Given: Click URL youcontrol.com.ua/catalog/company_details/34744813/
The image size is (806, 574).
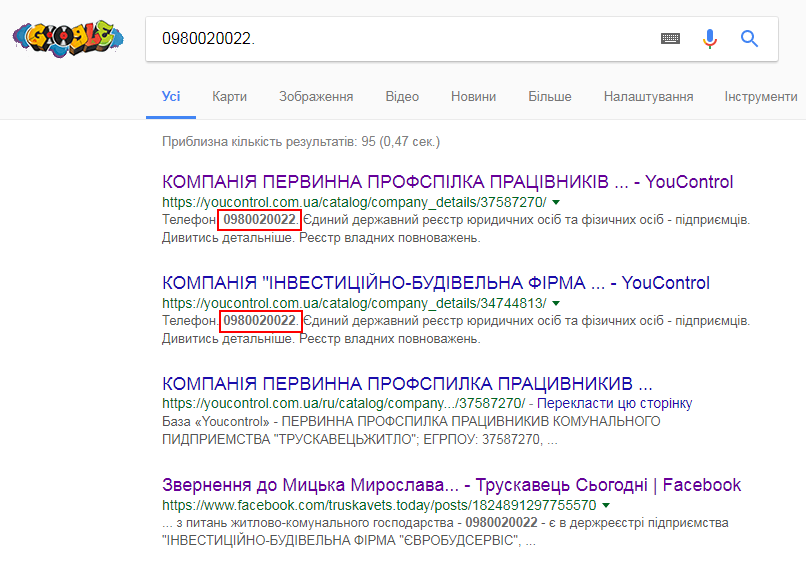Looking at the screenshot, I should (x=354, y=303).
